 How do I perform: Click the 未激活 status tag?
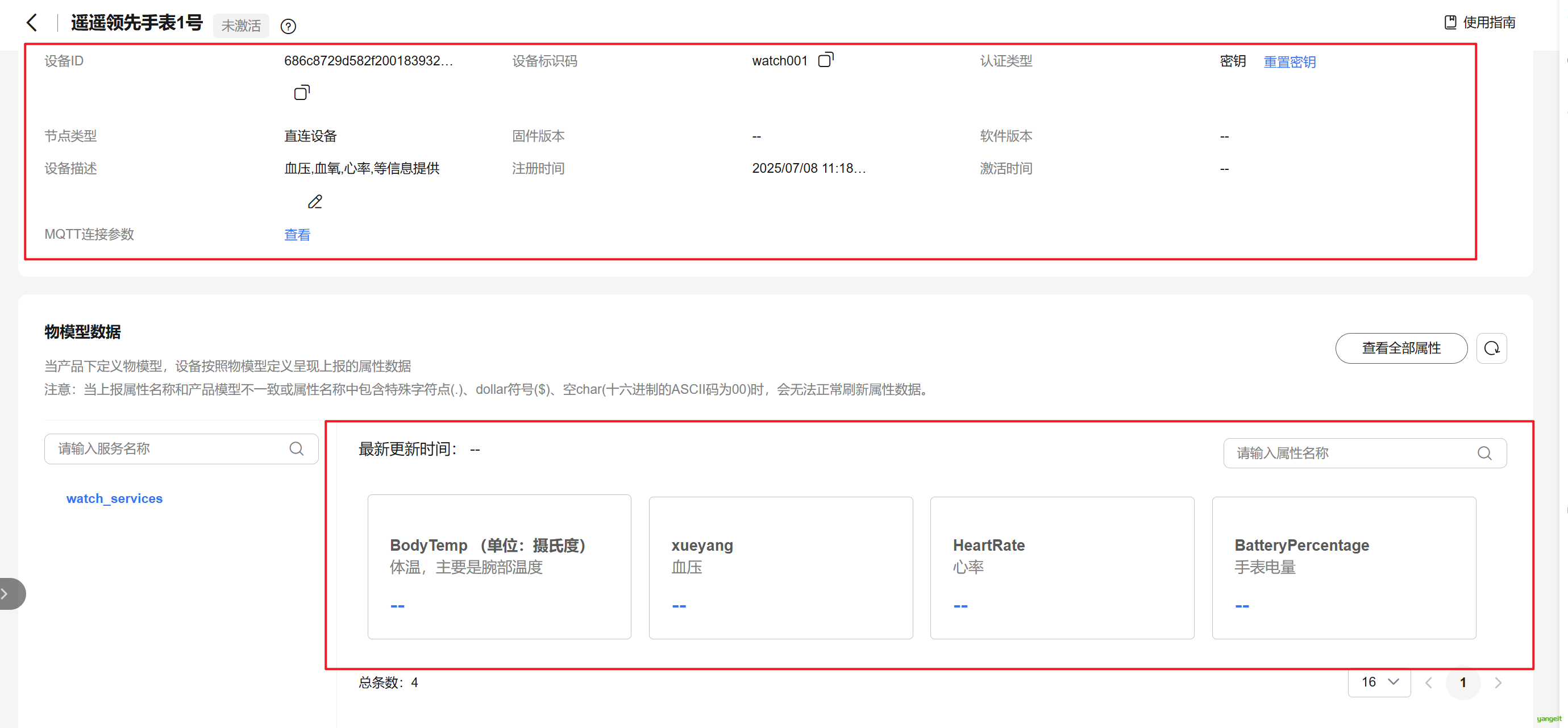[x=241, y=26]
